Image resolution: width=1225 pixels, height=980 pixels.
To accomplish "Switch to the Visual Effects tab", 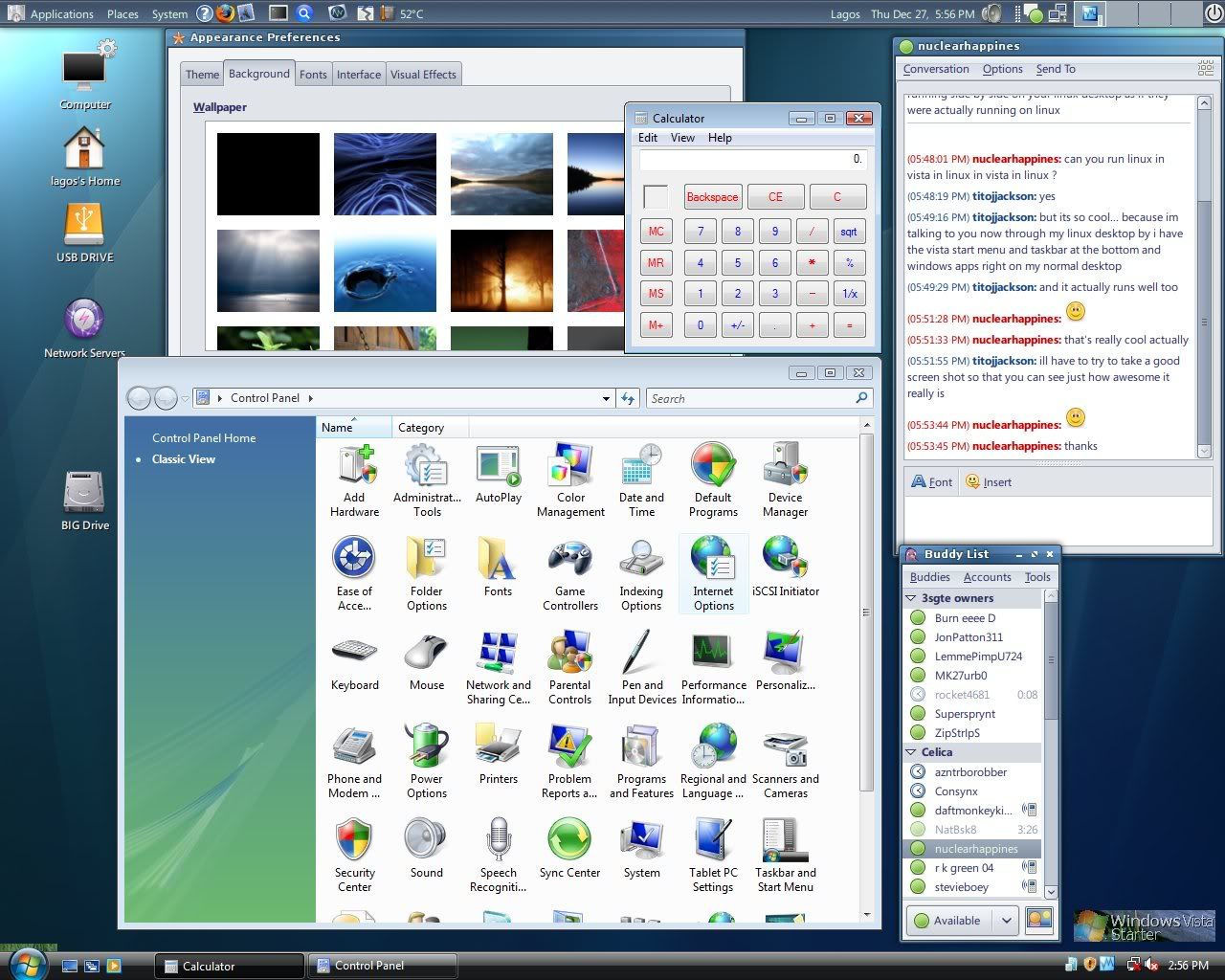I will (x=423, y=75).
